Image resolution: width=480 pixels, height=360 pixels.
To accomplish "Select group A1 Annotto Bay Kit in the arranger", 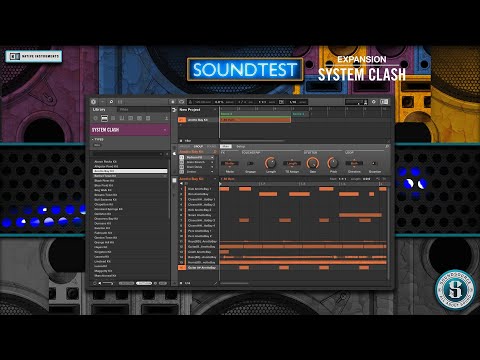I will click(198, 120).
